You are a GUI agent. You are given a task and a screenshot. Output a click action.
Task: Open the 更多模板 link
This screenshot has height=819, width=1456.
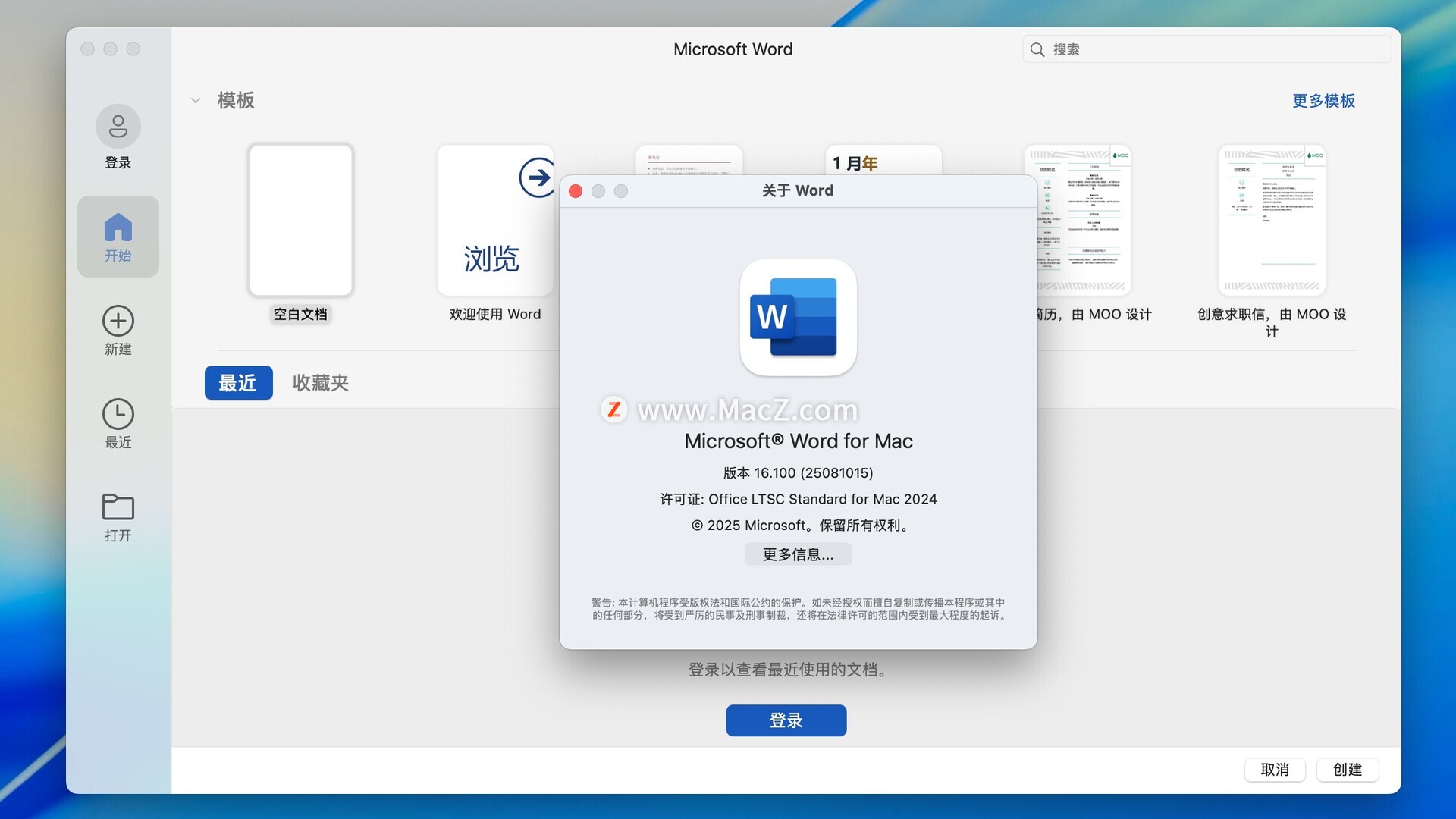pos(1323,101)
